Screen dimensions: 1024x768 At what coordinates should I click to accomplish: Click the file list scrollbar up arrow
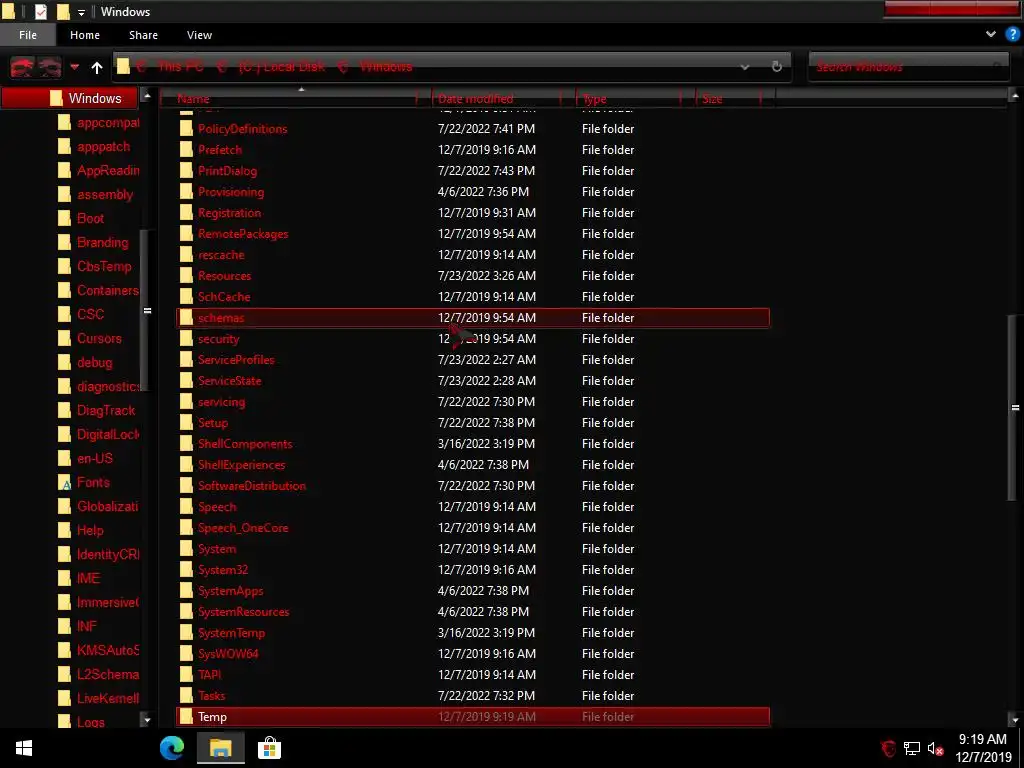pyautogui.click(x=1015, y=97)
